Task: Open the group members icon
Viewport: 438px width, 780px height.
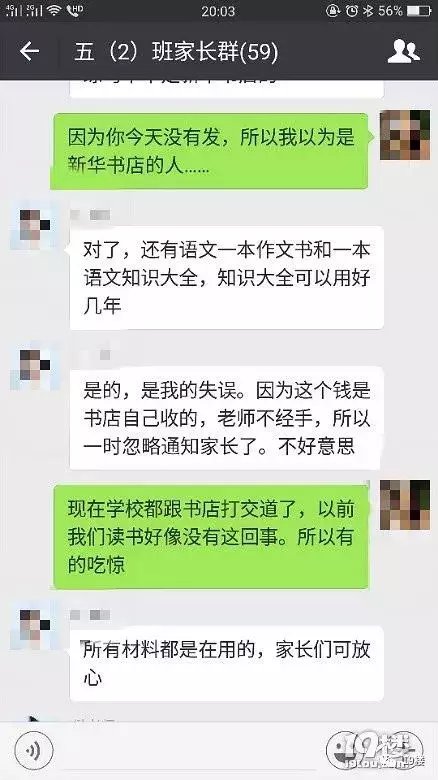Action: pyautogui.click(x=403, y=51)
